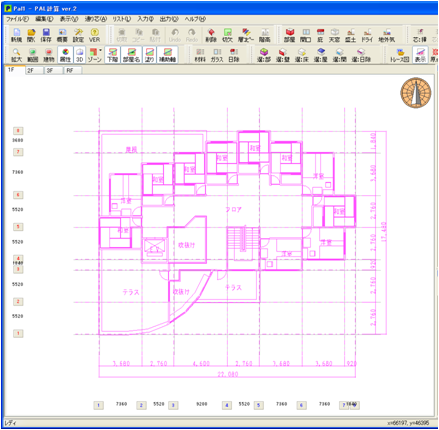Toggle 補助軸 auxiliary axis display
The width and height of the screenshot is (439, 430).
click(167, 55)
